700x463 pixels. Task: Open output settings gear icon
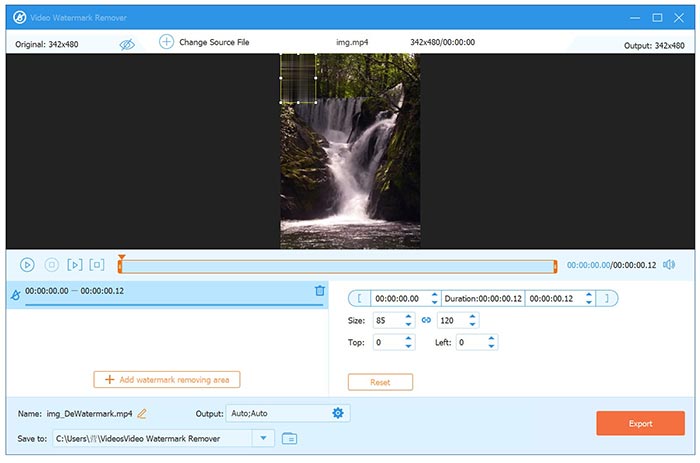[x=338, y=413]
